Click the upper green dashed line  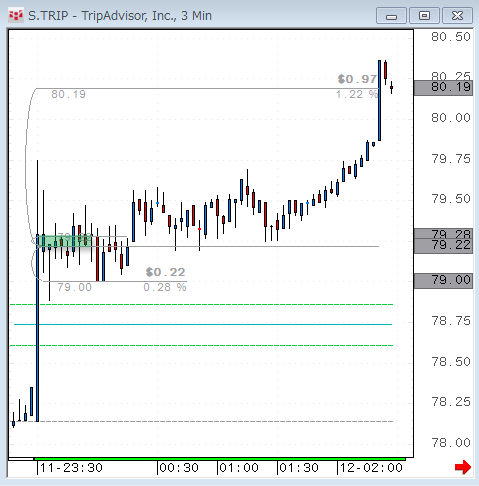pos(201,304)
